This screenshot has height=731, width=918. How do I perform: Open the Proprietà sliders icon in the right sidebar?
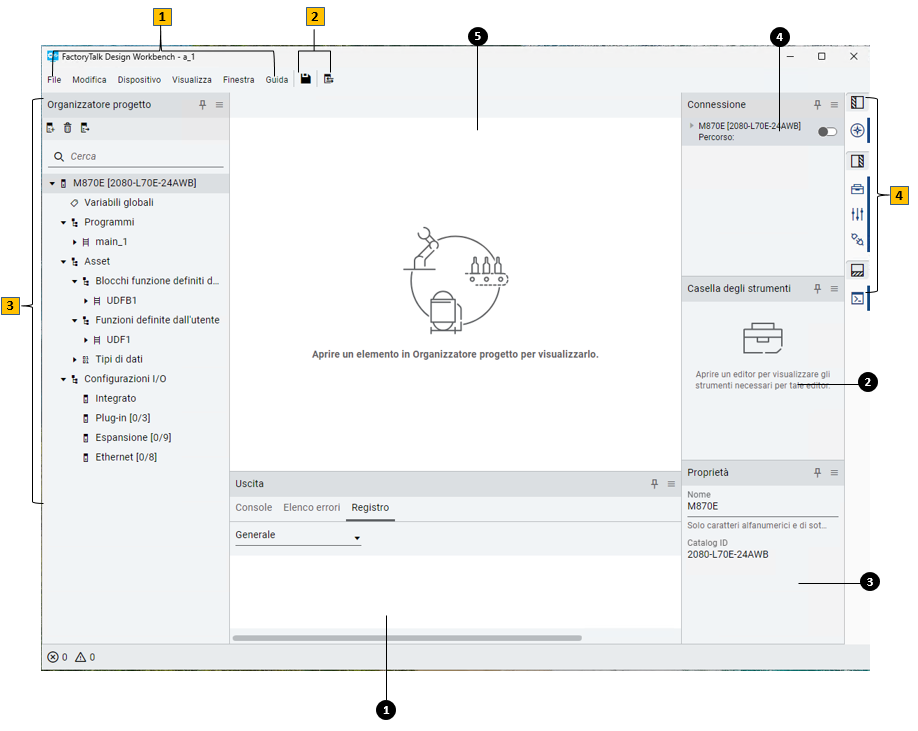point(857,214)
